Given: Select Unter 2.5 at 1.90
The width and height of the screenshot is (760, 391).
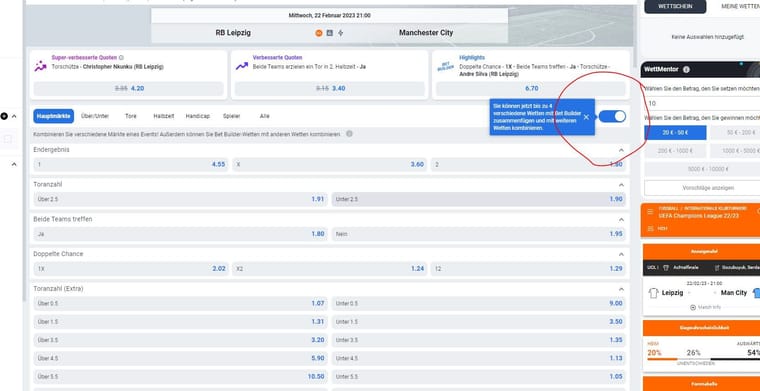Looking at the screenshot, I should (478, 199).
